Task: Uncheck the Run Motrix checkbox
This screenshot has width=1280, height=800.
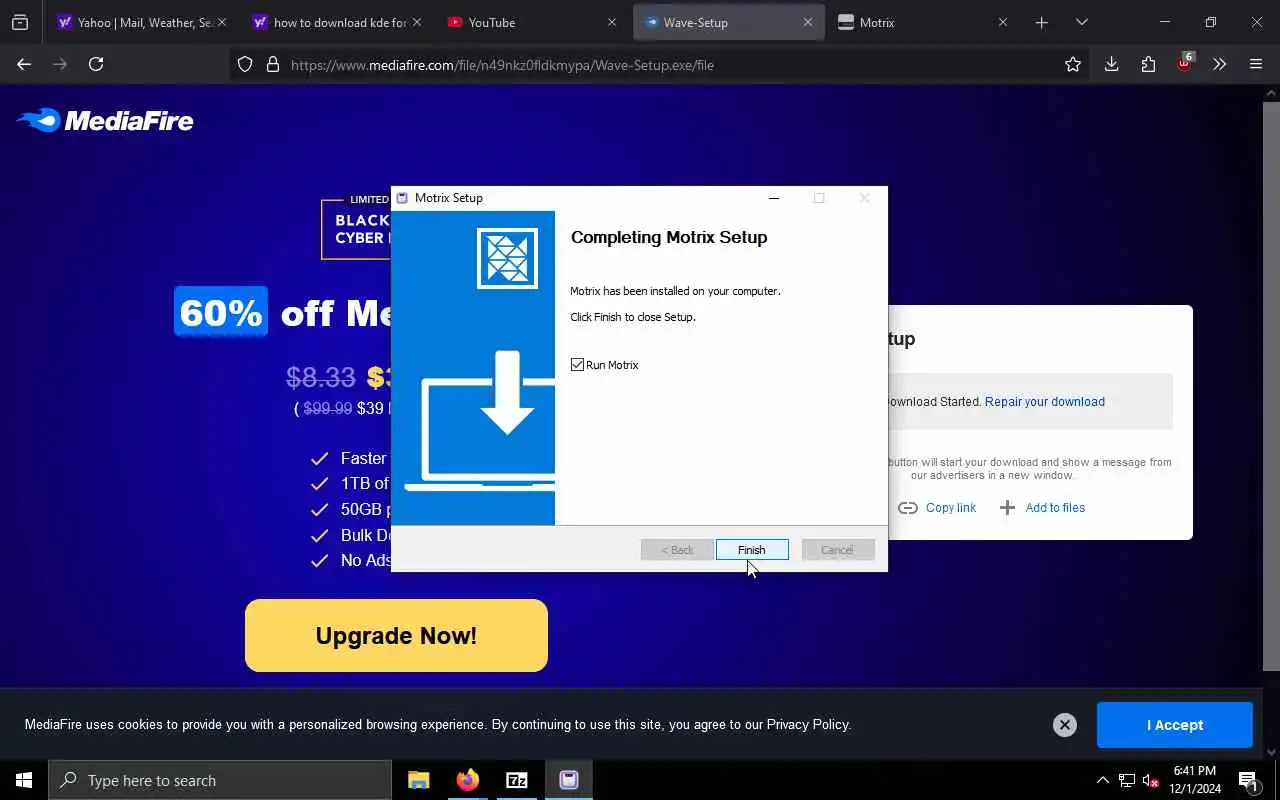Action: pos(577,365)
